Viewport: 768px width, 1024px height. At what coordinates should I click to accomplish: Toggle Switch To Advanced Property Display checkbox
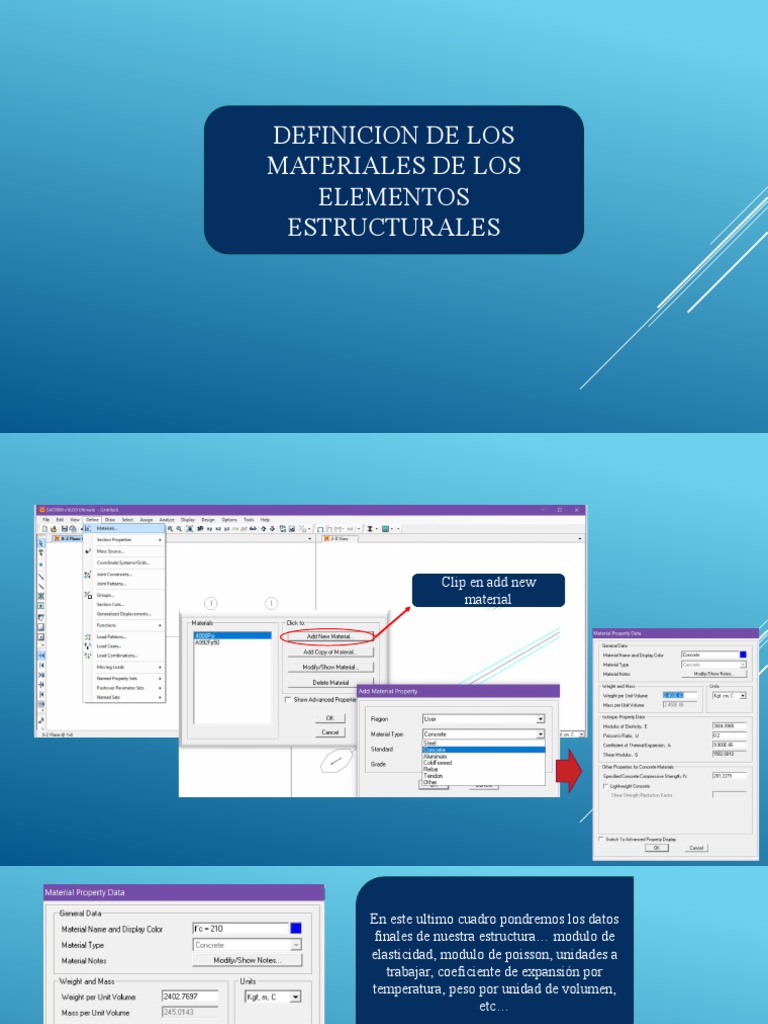point(601,839)
